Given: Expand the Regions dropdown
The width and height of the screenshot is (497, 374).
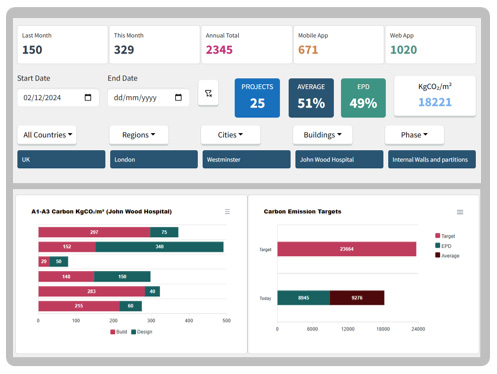Looking at the screenshot, I should [139, 135].
